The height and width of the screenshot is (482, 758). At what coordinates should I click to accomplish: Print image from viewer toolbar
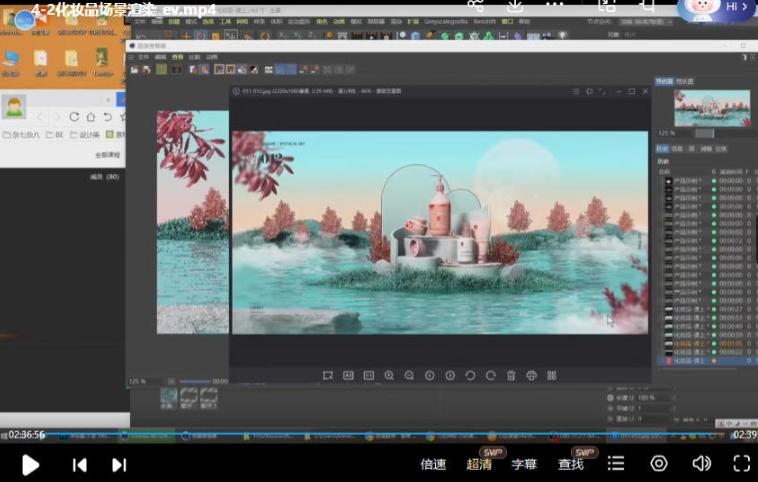coord(531,375)
